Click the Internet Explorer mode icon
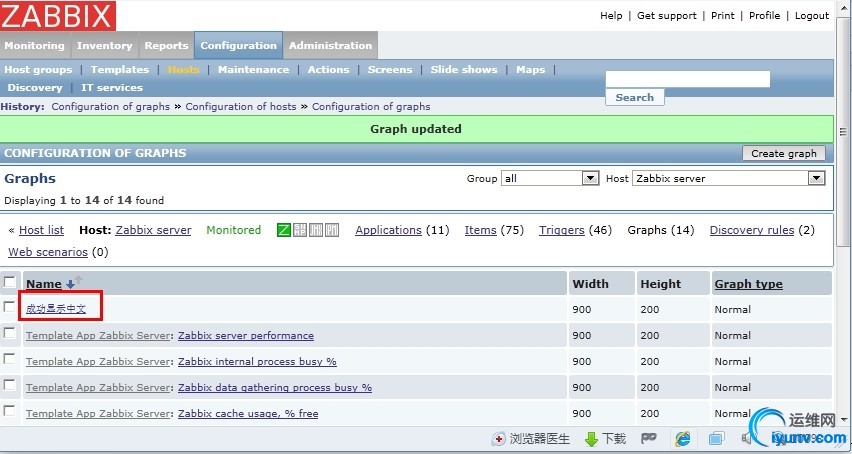The height and width of the screenshot is (454, 852). pos(682,438)
